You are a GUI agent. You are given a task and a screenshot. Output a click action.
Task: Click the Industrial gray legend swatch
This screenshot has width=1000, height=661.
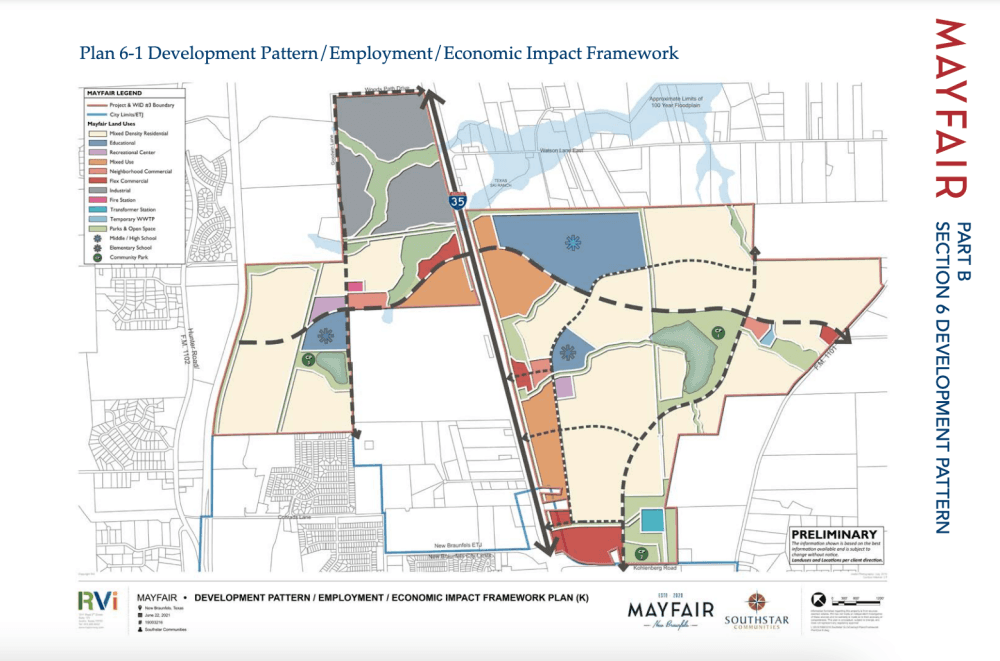pos(98,190)
